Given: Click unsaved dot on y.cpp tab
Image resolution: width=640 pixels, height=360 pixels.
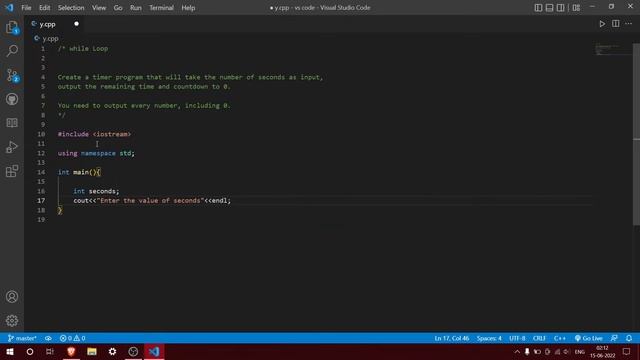Looking at the screenshot, I should coord(76,24).
